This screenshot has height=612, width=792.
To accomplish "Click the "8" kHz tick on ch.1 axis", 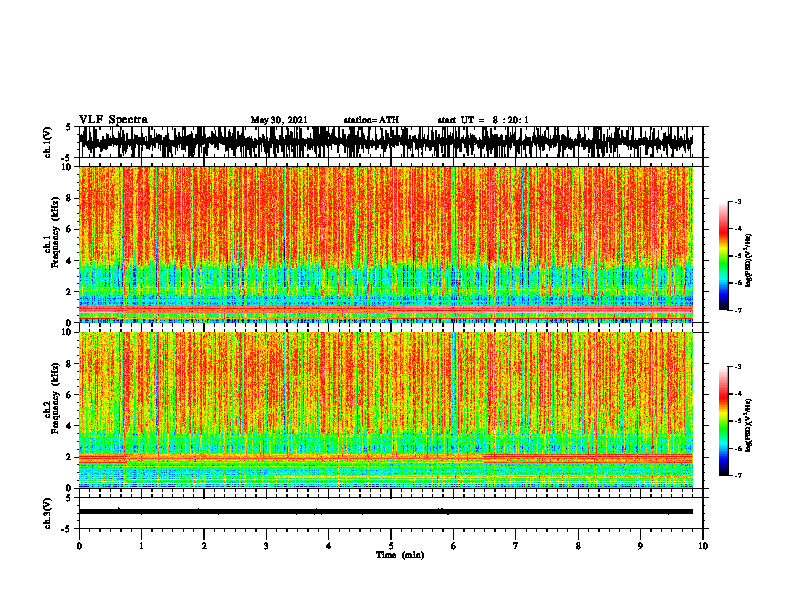I will pyautogui.click(x=70, y=198).
